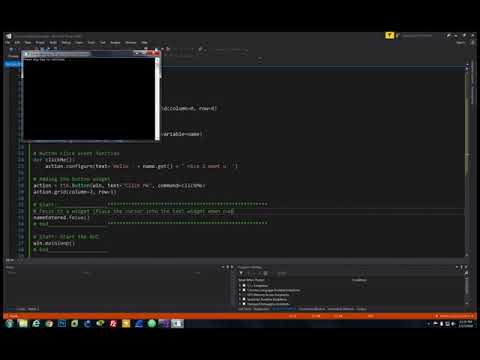Click the Visual Studio taskbar icon

[165, 323]
